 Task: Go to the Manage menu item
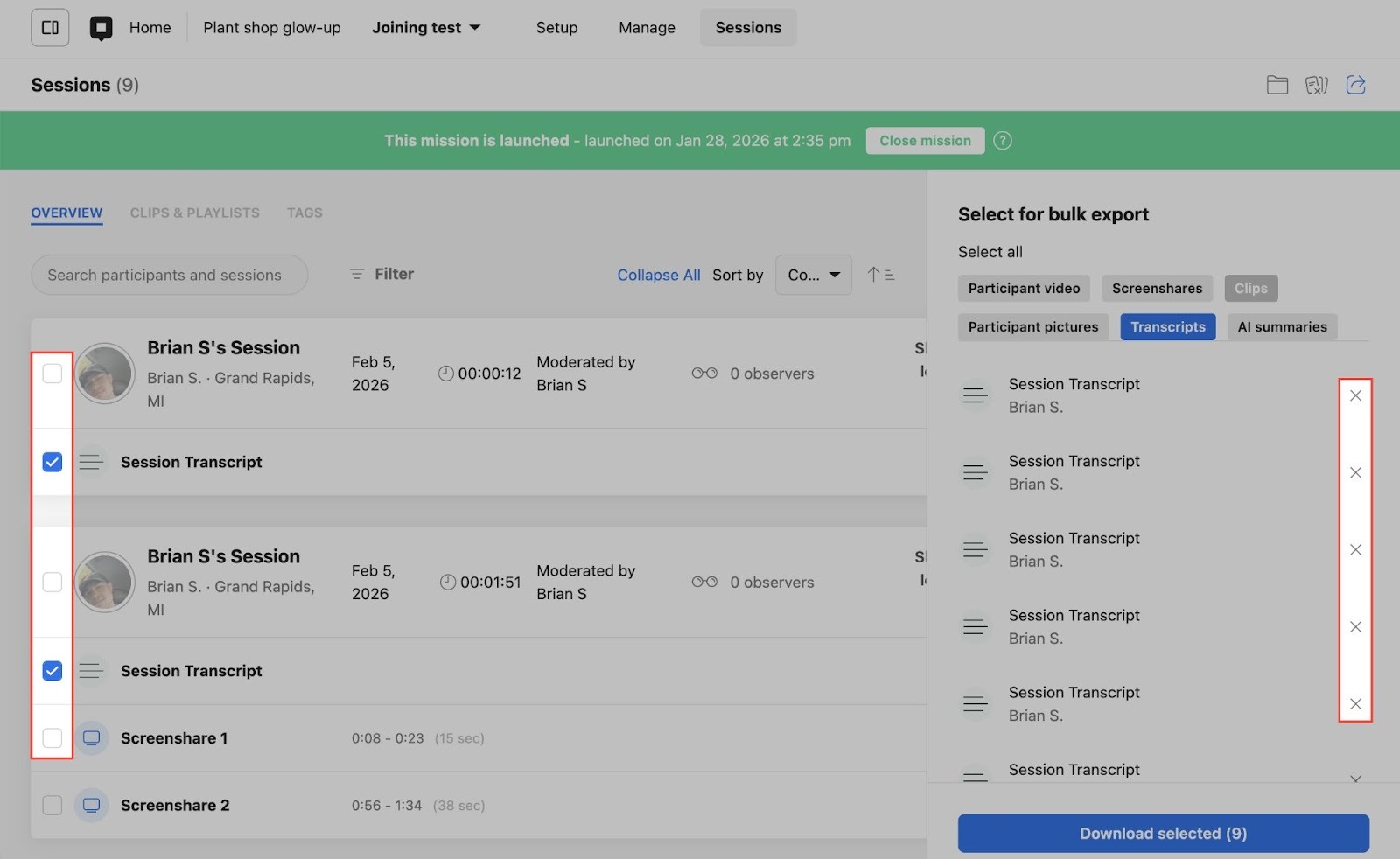647,28
